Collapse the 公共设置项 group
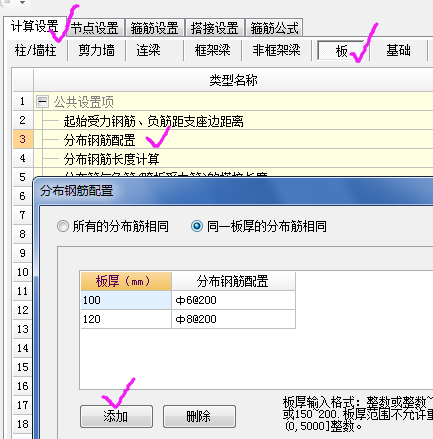The height and width of the screenshot is (439, 433). click(x=43, y=101)
